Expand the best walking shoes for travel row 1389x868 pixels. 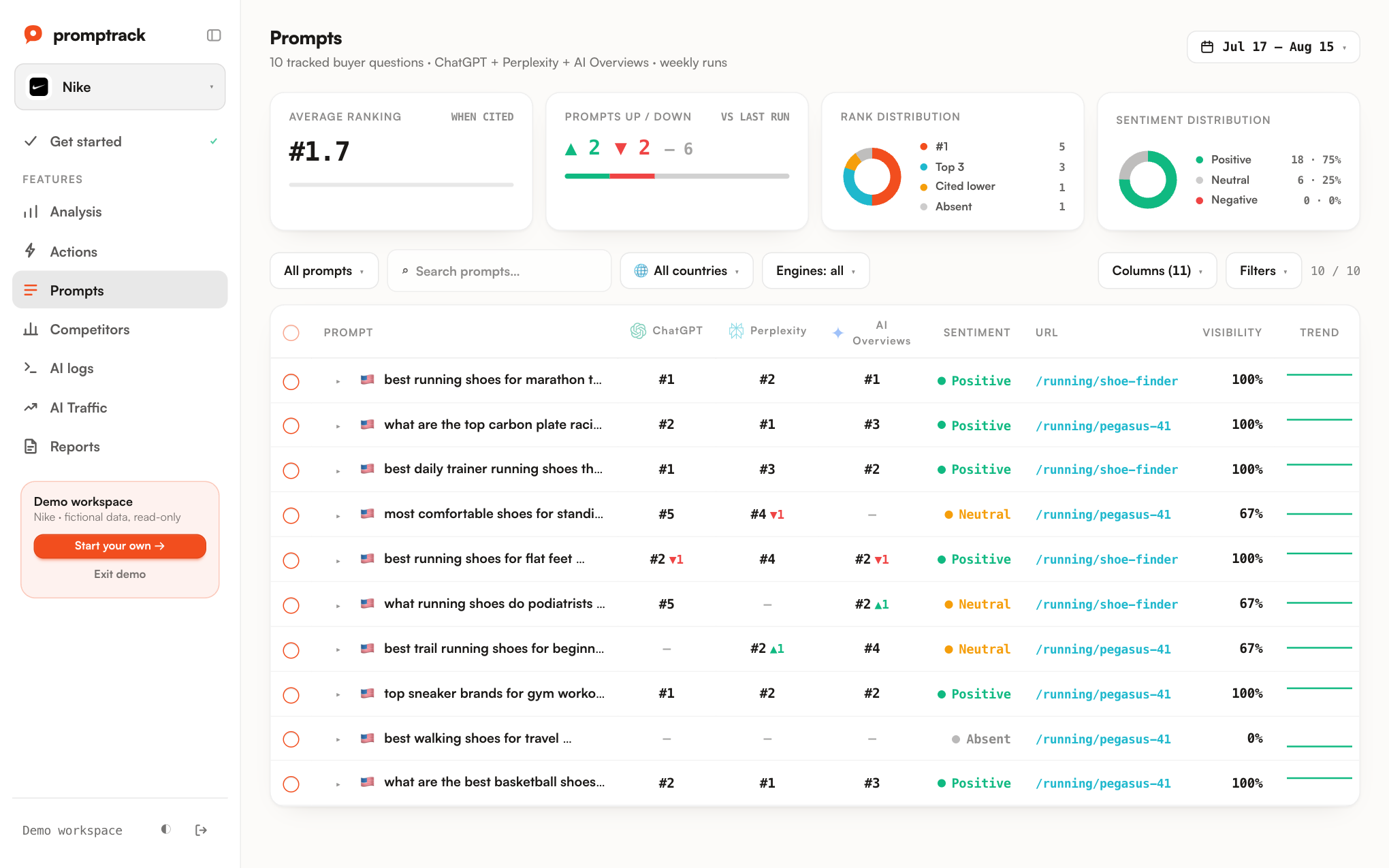[x=338, y=739]
